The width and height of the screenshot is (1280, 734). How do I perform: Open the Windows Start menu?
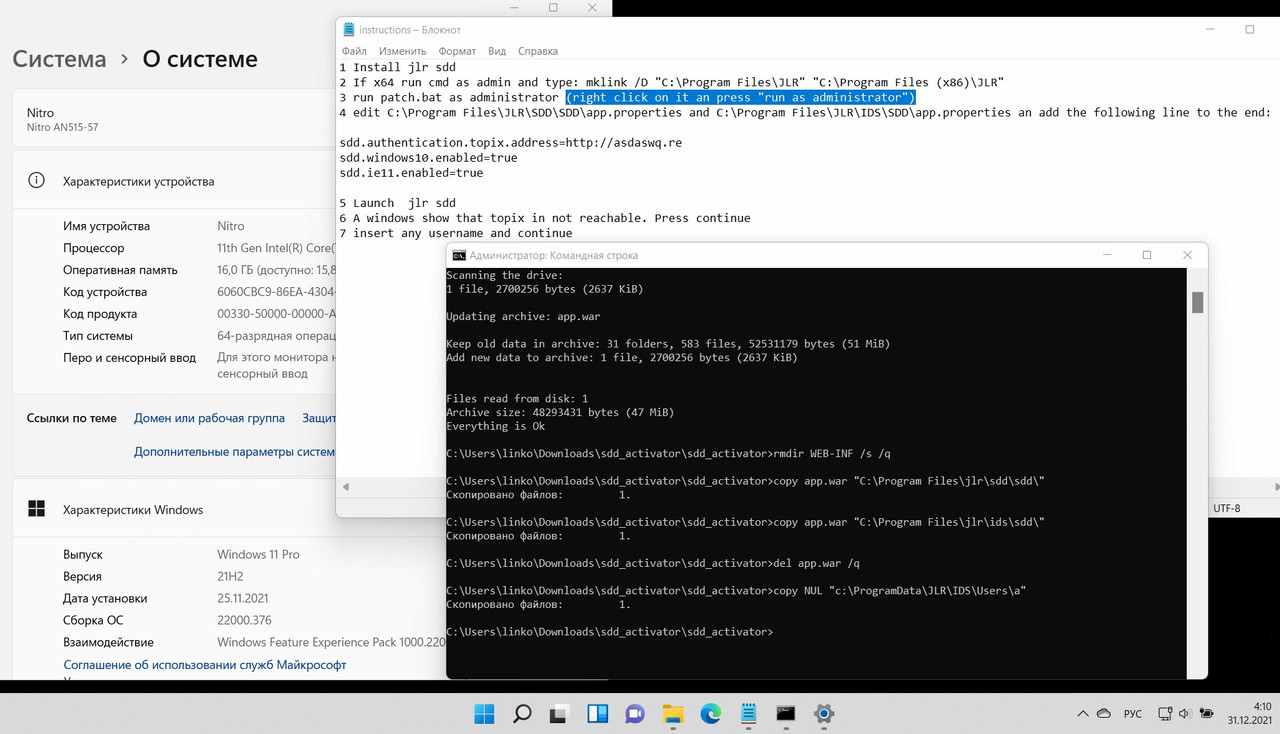coord(484,714)
